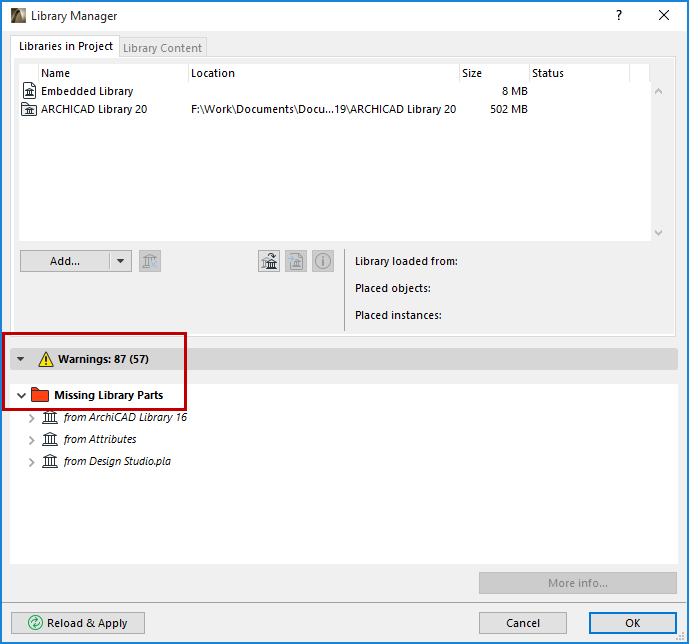
Task: Click the Size column header
Action: point(494,73)
